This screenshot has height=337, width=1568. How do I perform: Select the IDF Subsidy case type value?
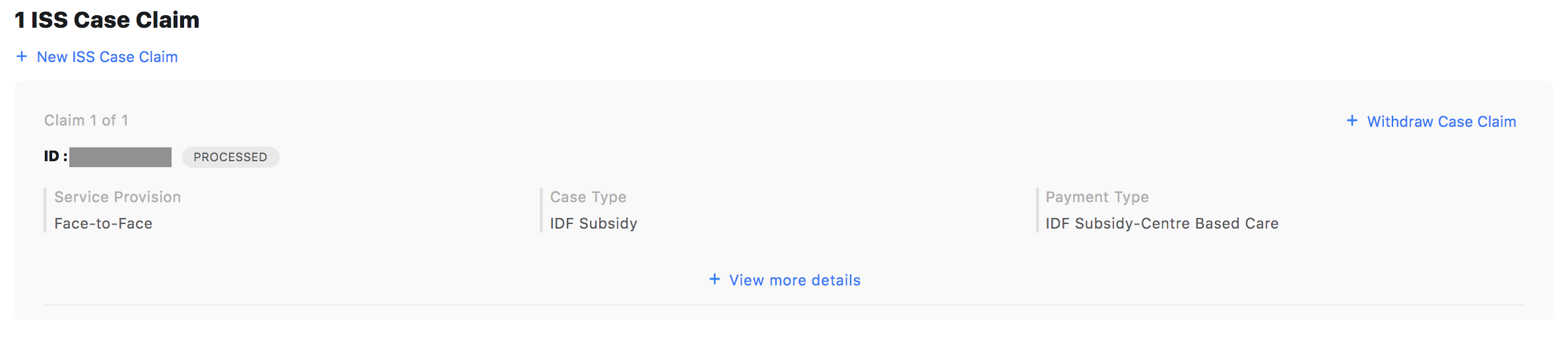point(593,223)
